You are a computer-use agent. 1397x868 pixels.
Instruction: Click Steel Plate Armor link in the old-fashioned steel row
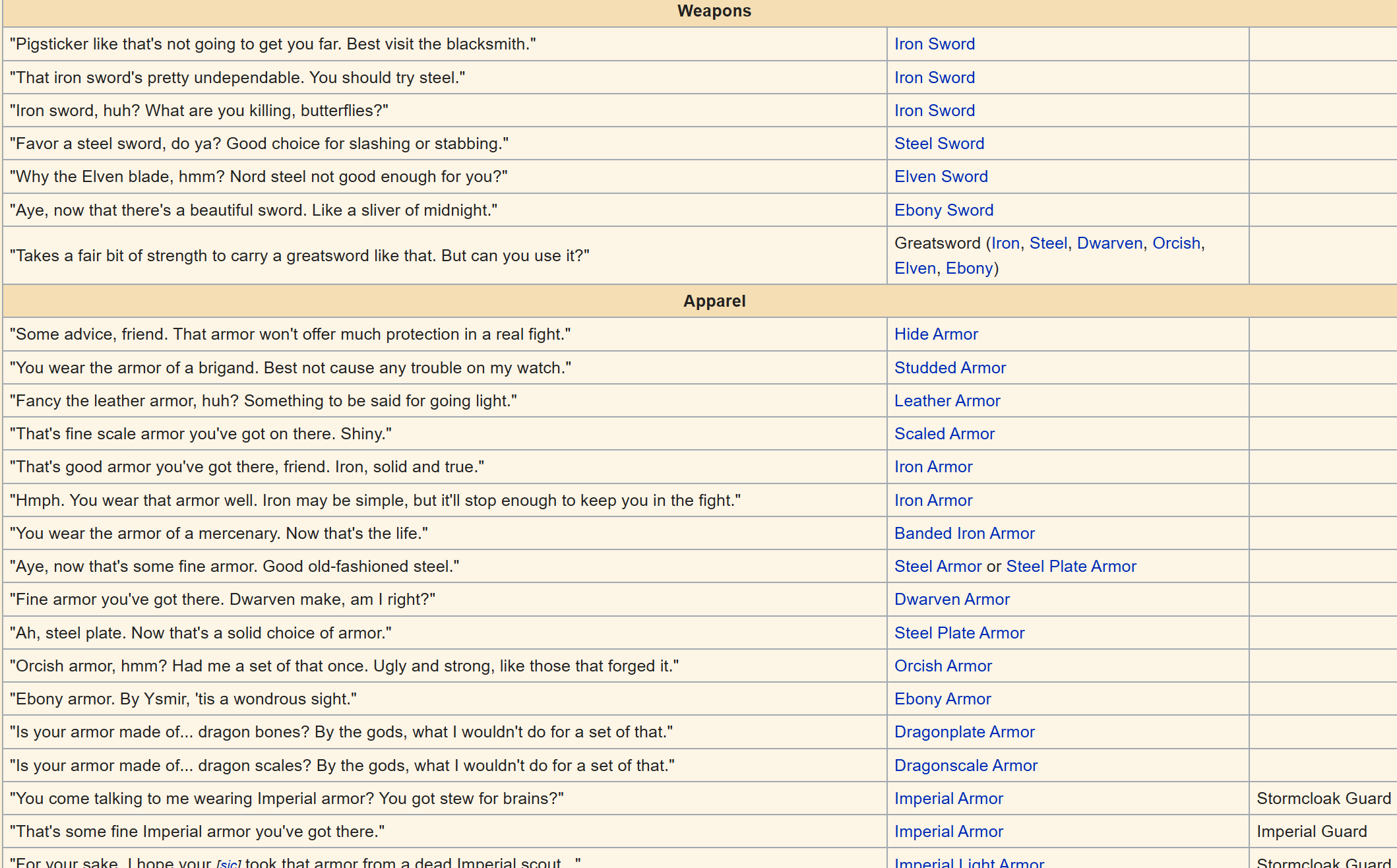[x=1071, y=567]
